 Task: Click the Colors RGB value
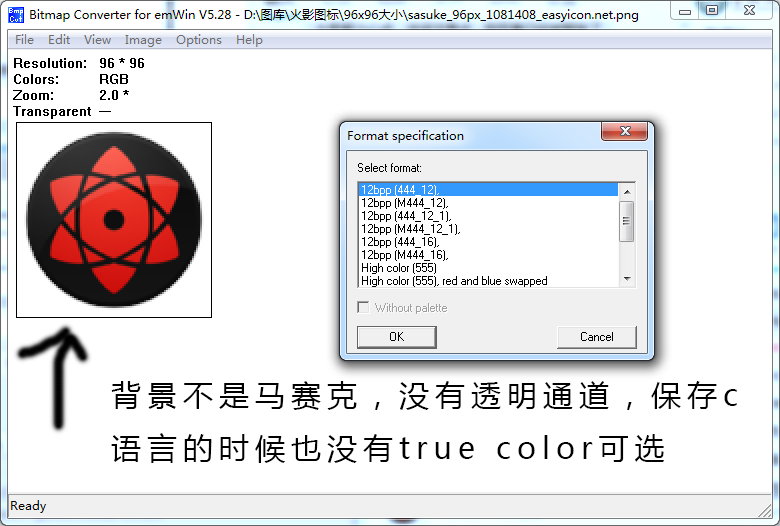(x=114, y=79)
